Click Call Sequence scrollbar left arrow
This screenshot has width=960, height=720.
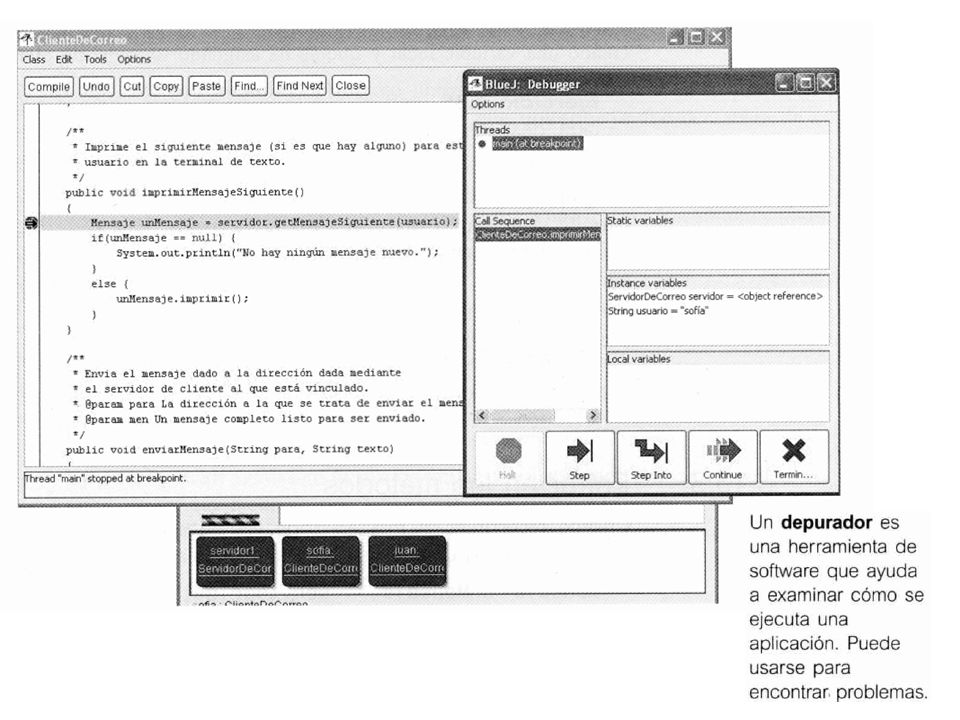(x=482, y=415)
